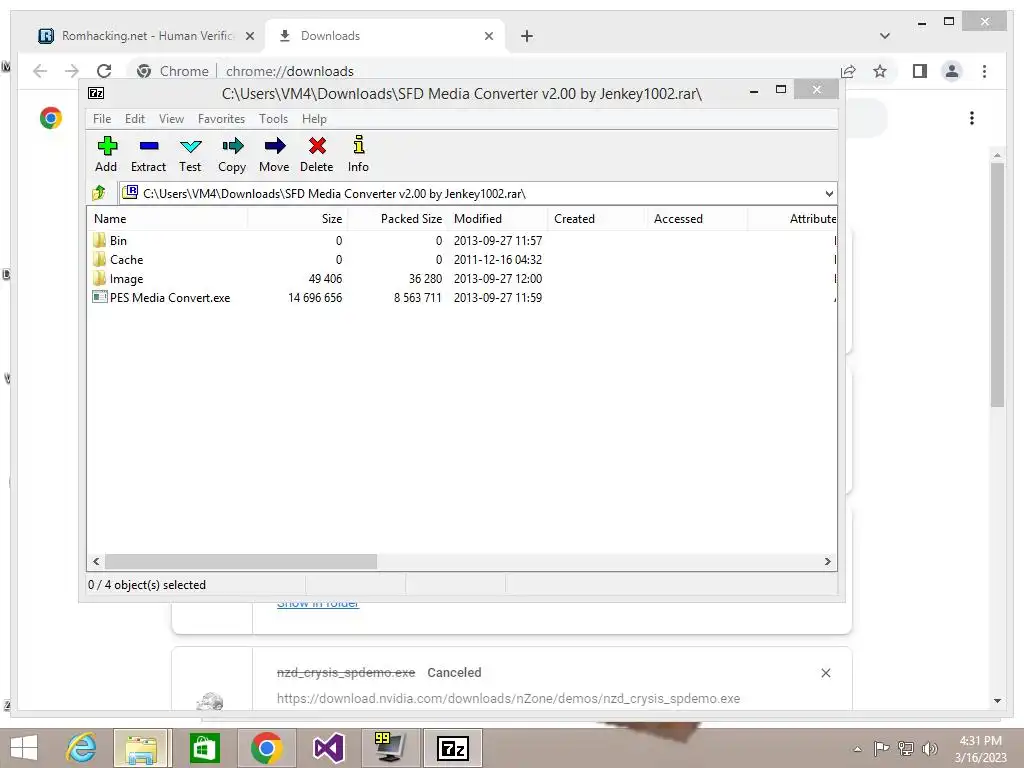This screenshot has width=1024, height=768.
Task: Open the Info toolbar icon
Action: click(359, 144)
